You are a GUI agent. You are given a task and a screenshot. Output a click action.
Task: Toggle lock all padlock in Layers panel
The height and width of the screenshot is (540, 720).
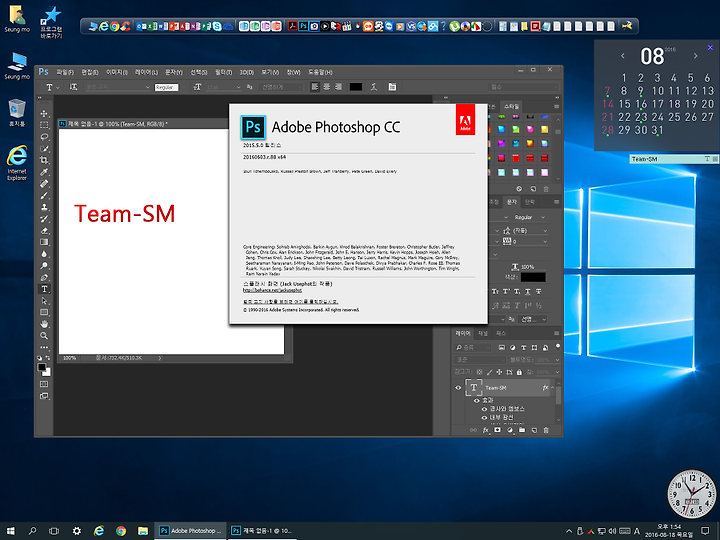coord(519,372)
